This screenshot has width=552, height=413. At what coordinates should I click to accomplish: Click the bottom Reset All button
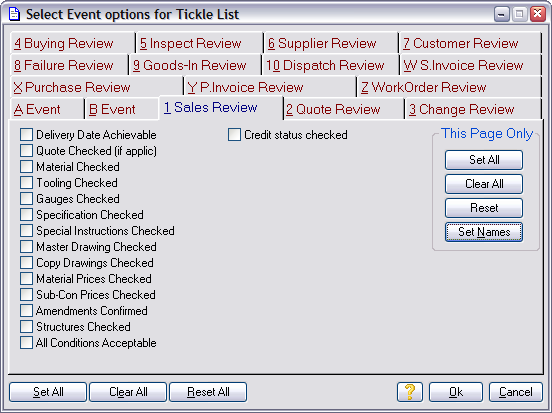pyautogui.click(x=208, y=392)
